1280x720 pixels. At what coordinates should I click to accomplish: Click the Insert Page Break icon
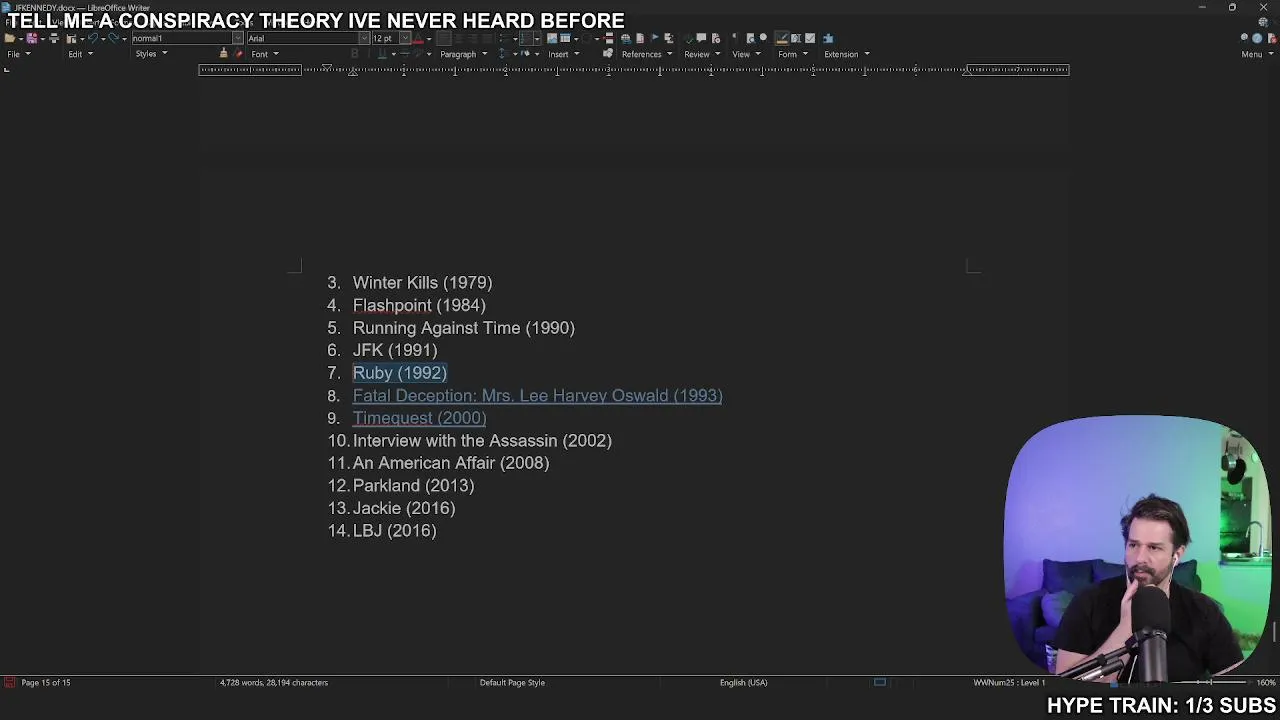tap(609, 38)
